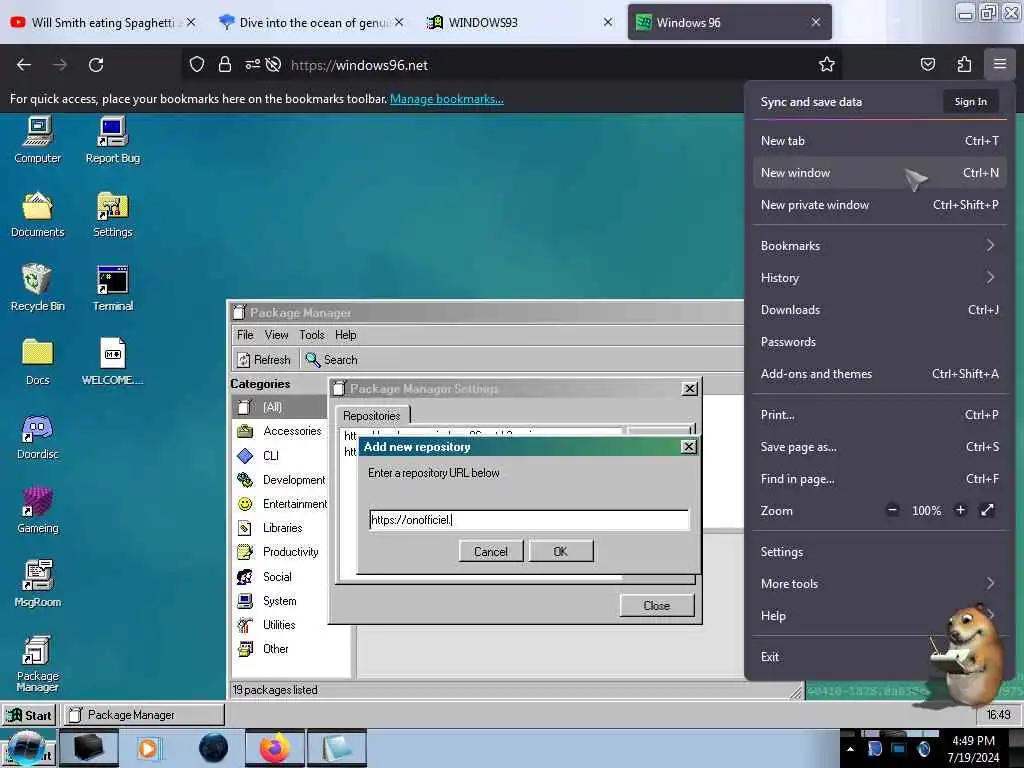Screen dimensions: 1024x768
Task: Expand the History submenu
Action: 879,278
